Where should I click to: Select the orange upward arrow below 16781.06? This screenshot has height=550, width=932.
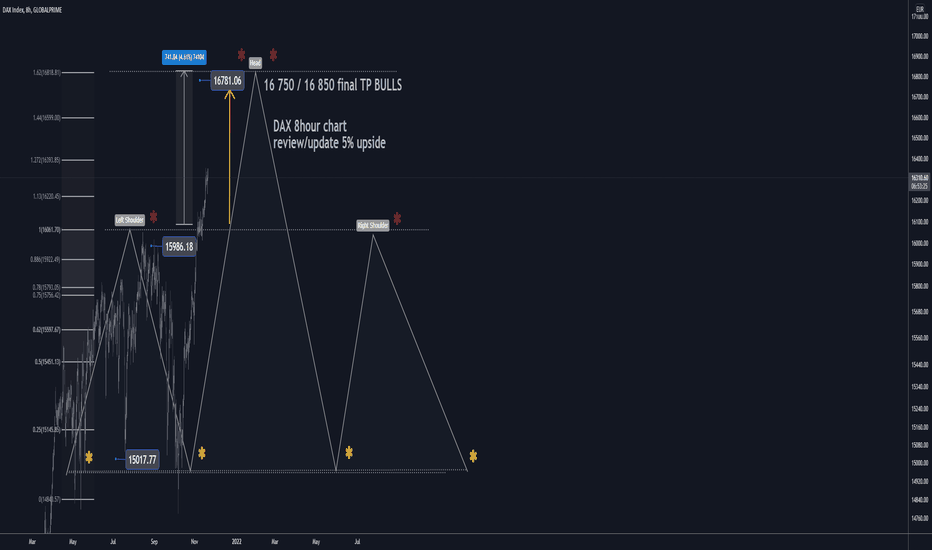(229, 156)
